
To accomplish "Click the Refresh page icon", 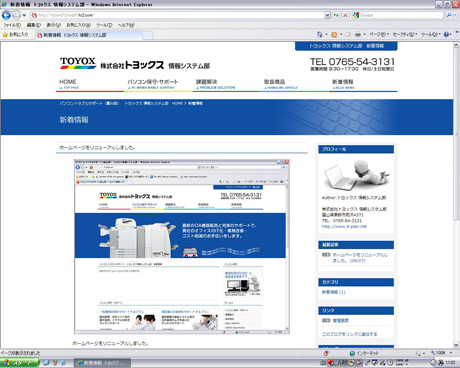I will tap(336, 15).
